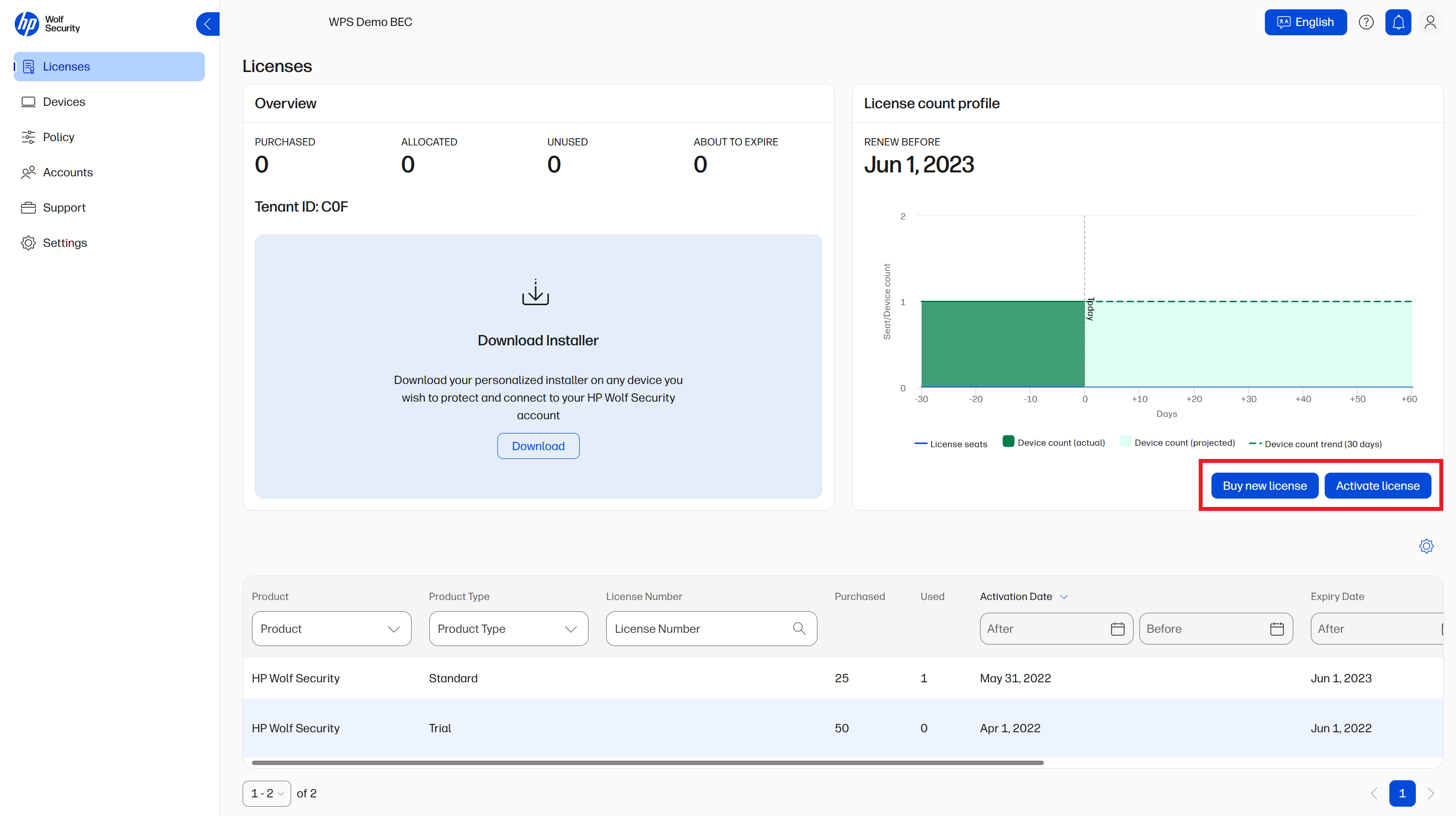
Task: Open the help question mark icon
Action: point(1366,22)
